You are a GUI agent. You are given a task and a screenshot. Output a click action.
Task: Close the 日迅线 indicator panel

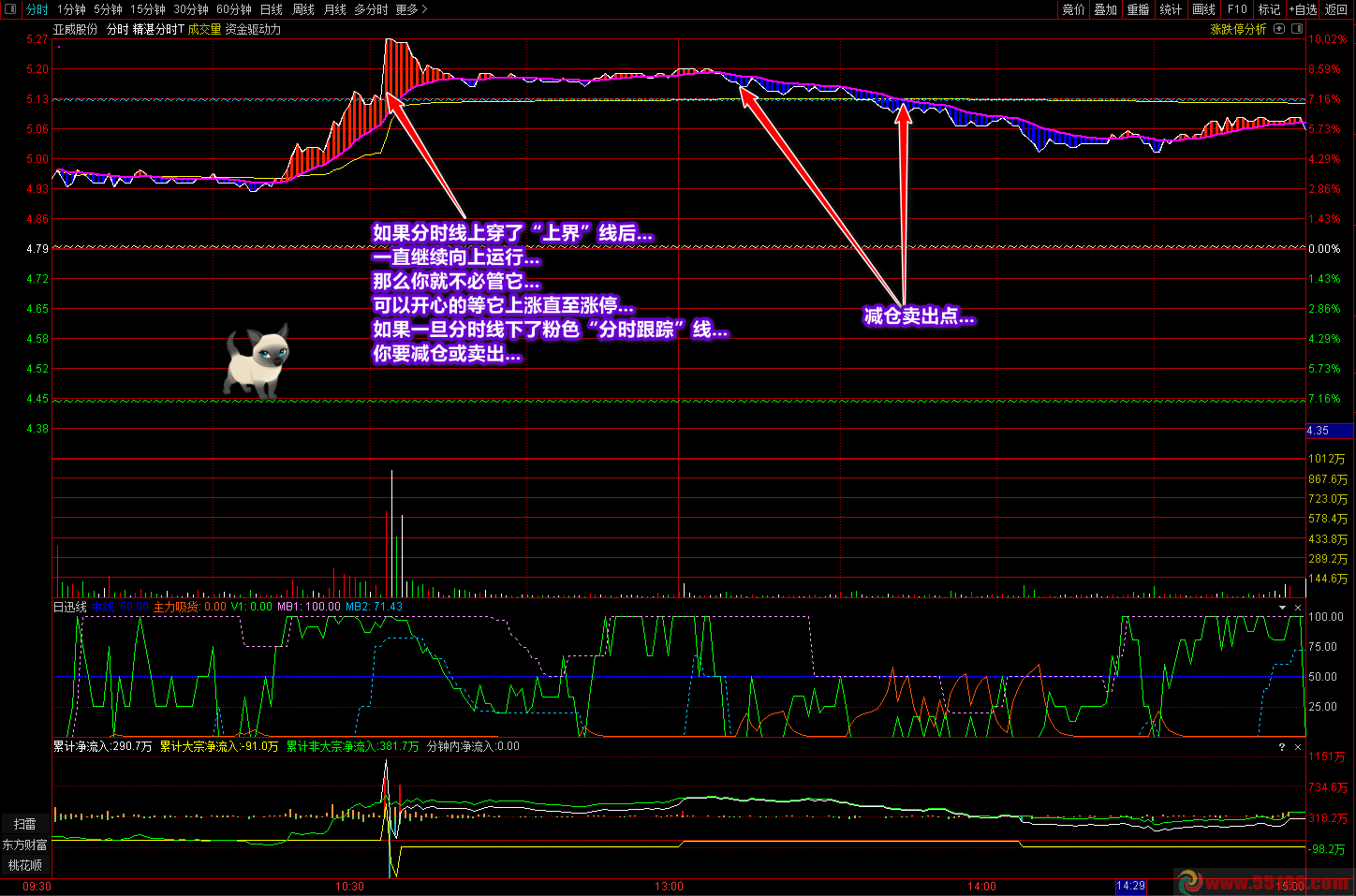tap(1298, 608)
